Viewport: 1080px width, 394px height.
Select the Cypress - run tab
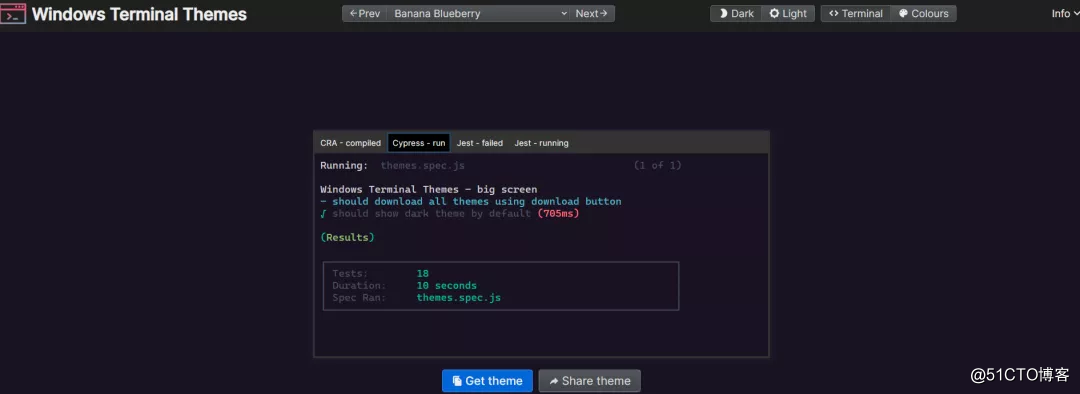419,143
